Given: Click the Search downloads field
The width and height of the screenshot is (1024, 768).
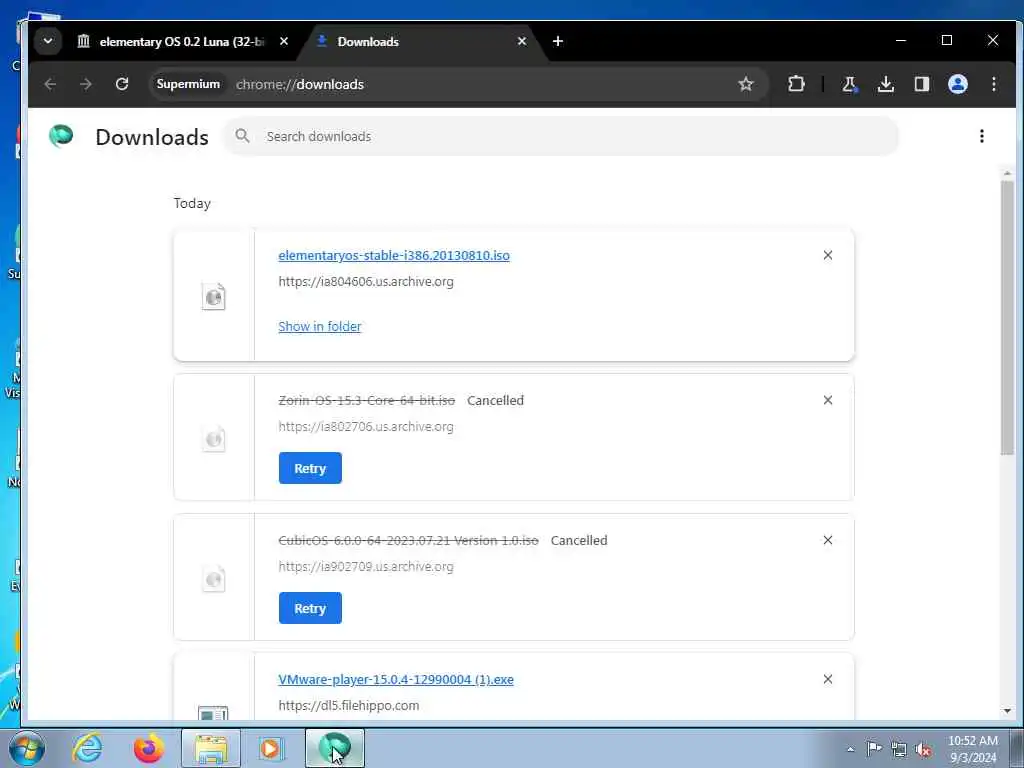Looking at the screenshot, I should pyautogui.click(x=562, y=136).
